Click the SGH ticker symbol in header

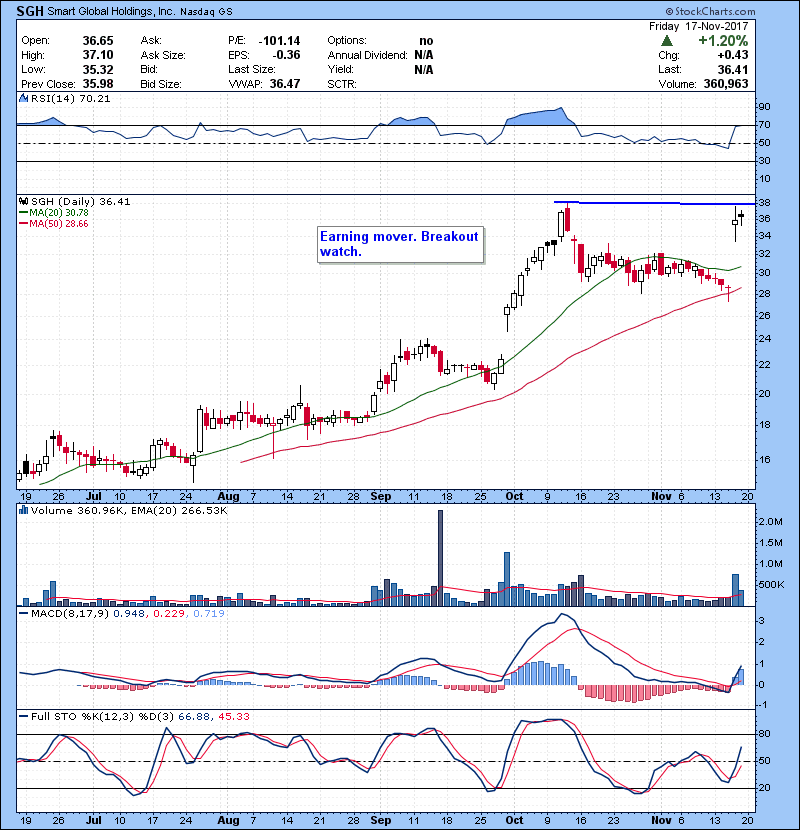30,11
